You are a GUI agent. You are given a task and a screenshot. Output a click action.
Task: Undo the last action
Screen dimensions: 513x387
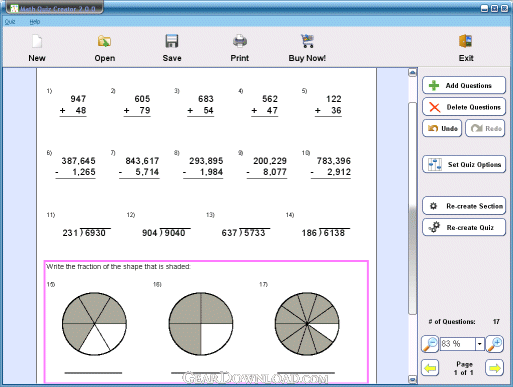pyautogui.click(x=442, y=128)
